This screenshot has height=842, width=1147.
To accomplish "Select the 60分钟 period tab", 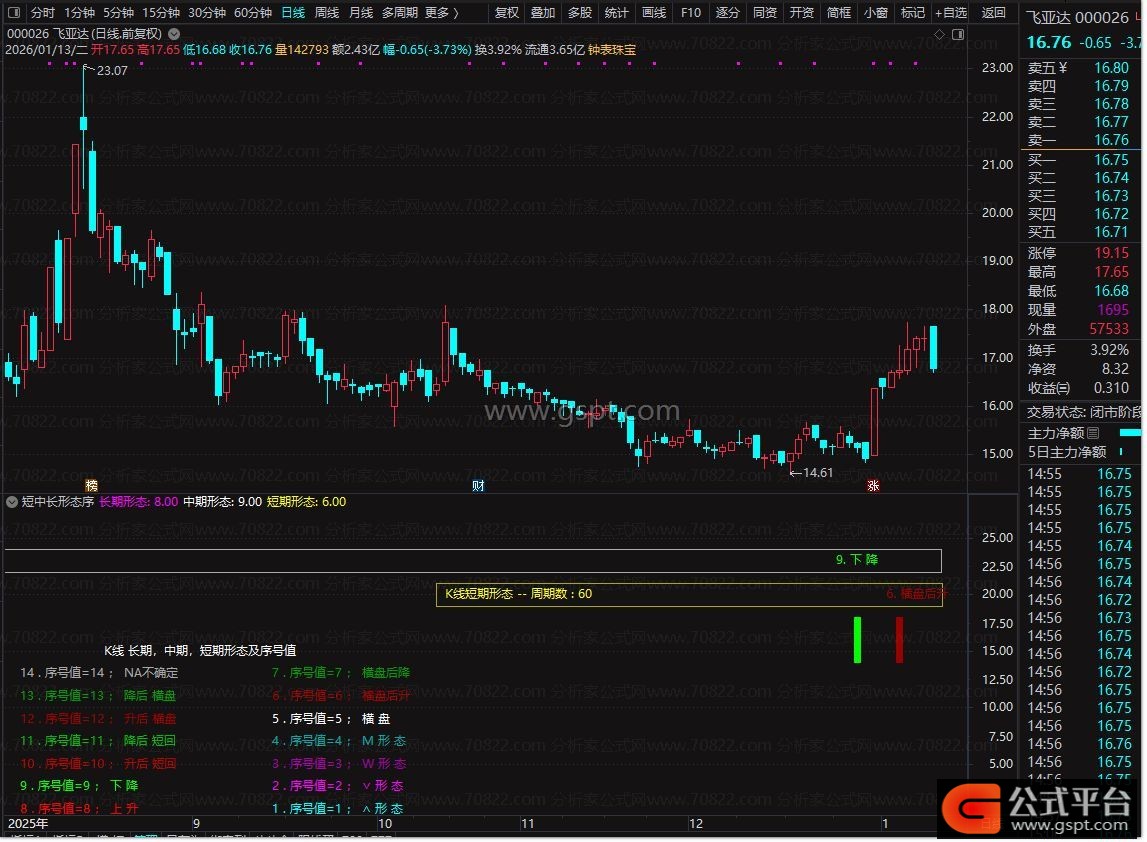I will [252, 13].
